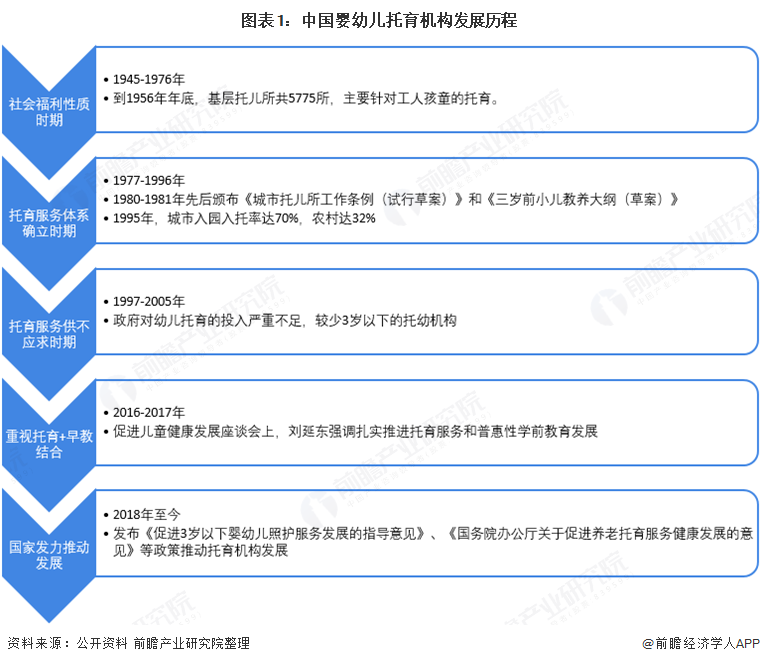Click the chart title 中国婴幼儿托育机构发展历程
Screen dimensions: 760x664
pos(379,19)
